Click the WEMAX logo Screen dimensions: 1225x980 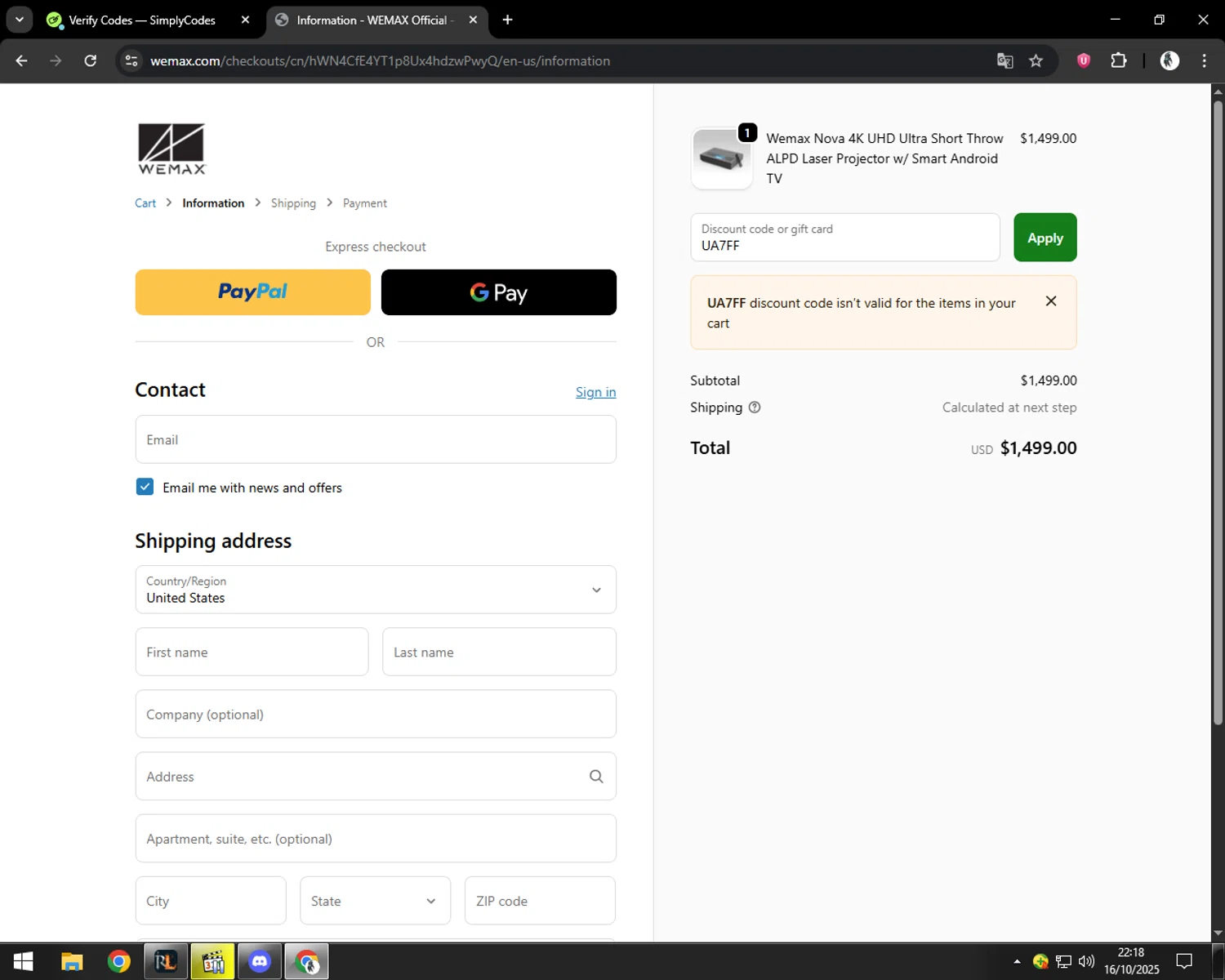(171, 149)
